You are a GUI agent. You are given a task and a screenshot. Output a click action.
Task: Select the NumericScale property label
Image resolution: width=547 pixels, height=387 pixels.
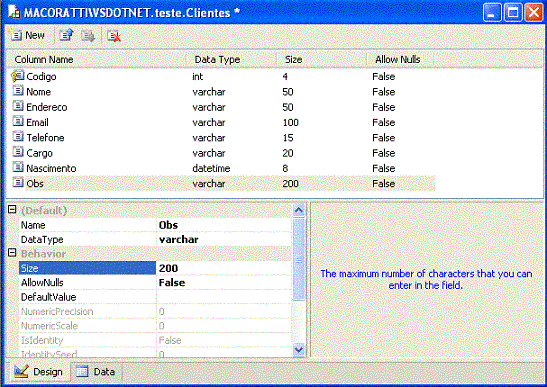(87, 326)
